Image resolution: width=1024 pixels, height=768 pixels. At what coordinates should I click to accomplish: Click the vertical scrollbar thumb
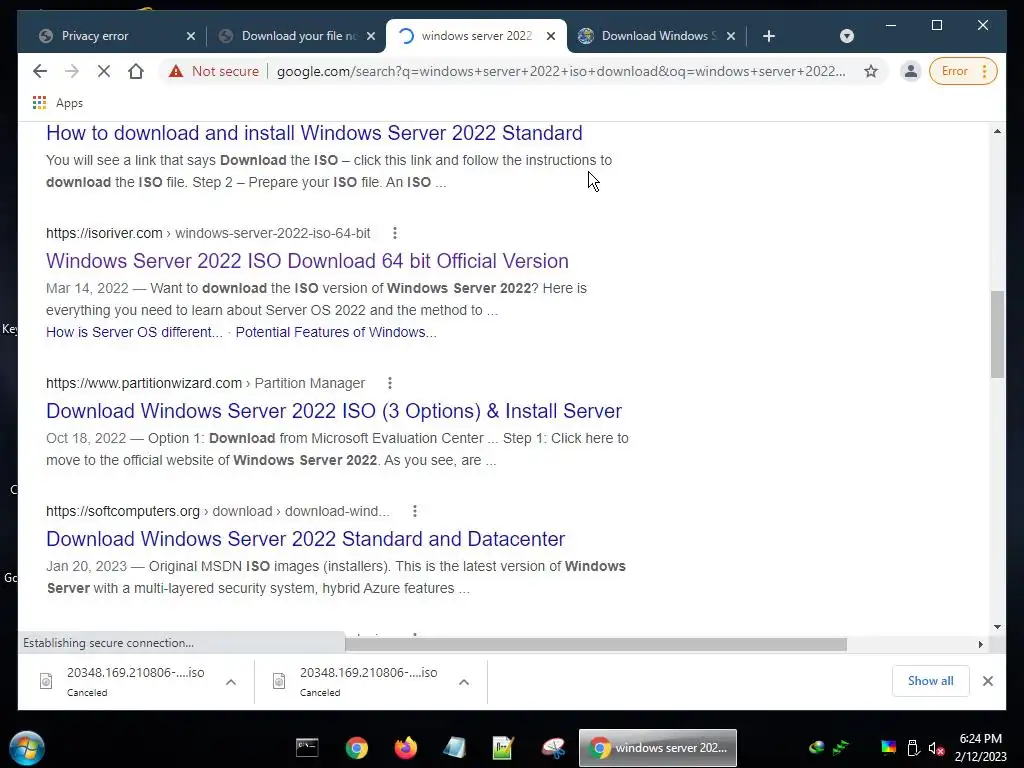(997, 334)
